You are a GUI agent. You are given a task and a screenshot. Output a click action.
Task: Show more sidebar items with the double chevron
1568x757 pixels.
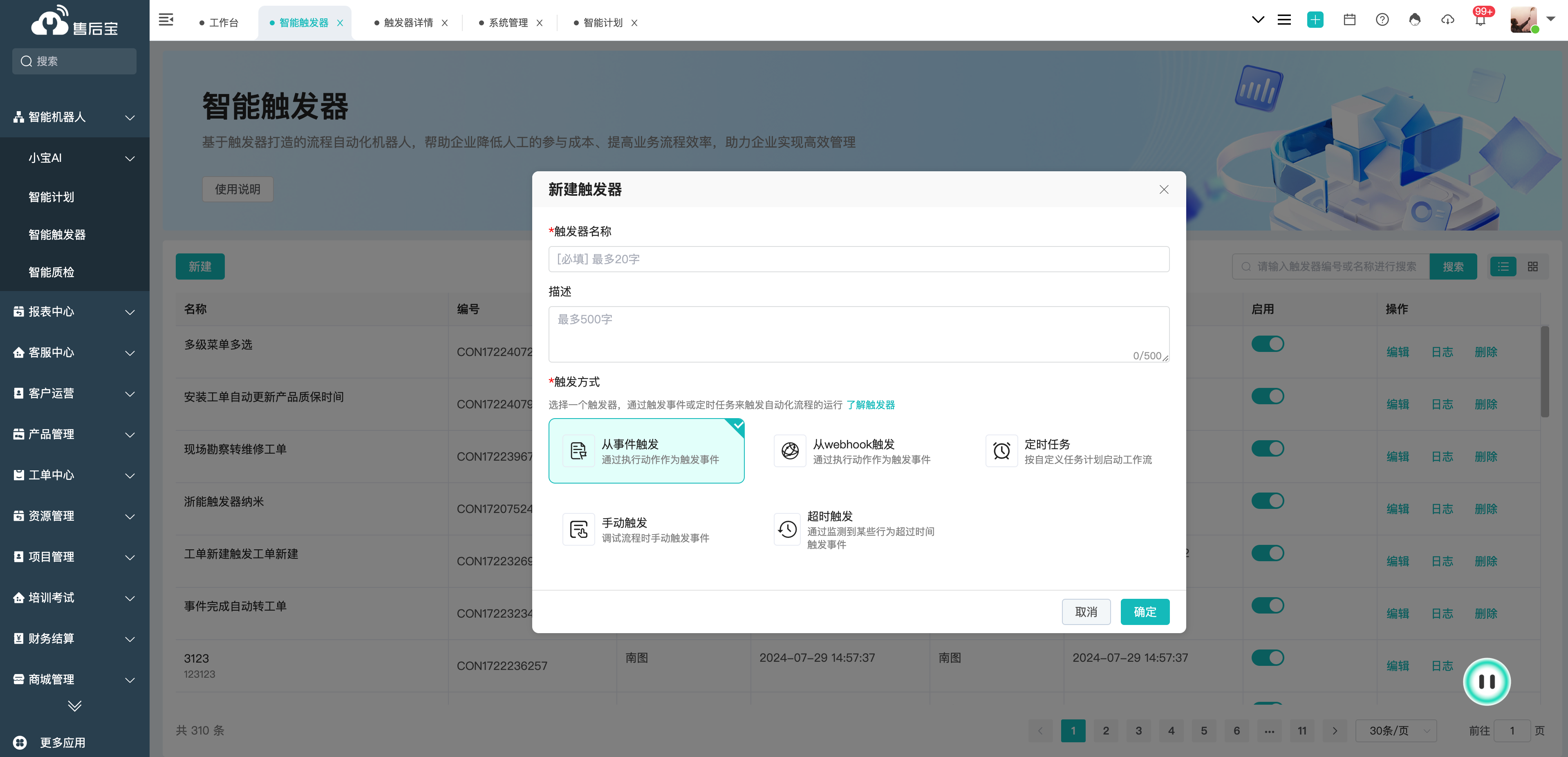75,706
